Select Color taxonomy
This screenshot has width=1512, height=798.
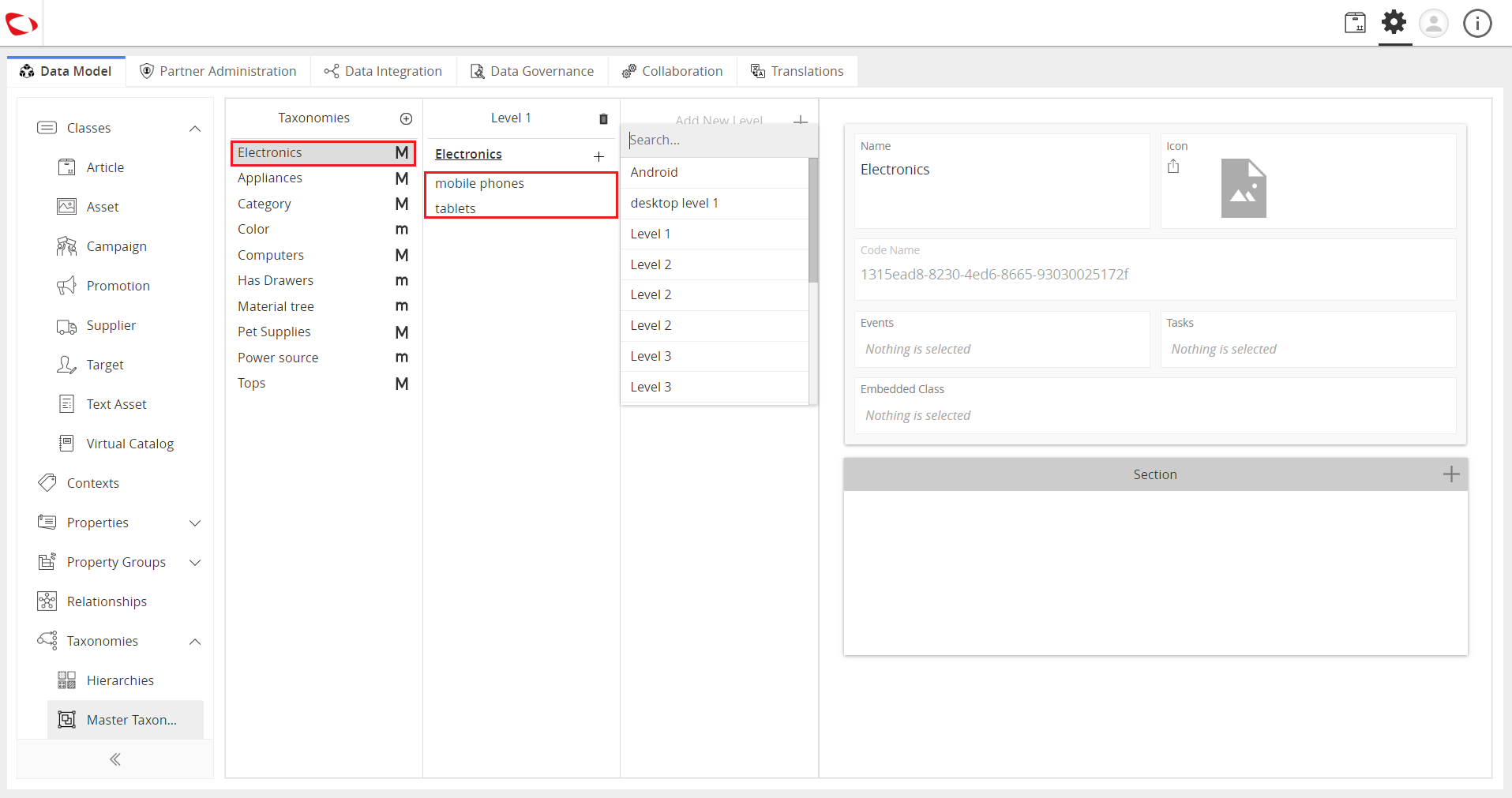click(x=323, y=230)
